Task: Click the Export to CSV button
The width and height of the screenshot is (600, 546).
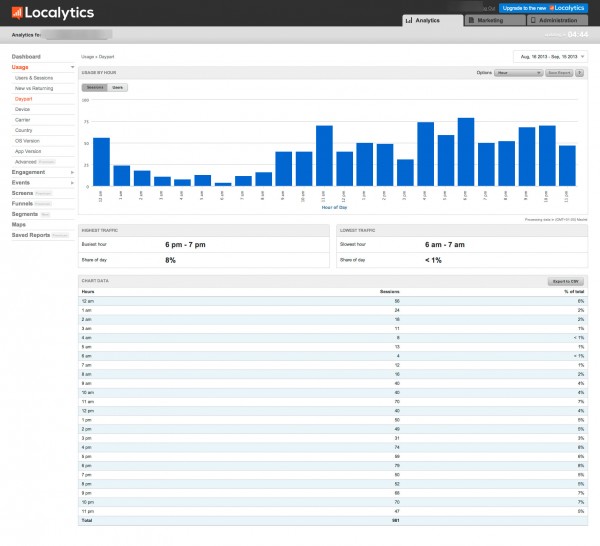Action: (x=566, y=282)
